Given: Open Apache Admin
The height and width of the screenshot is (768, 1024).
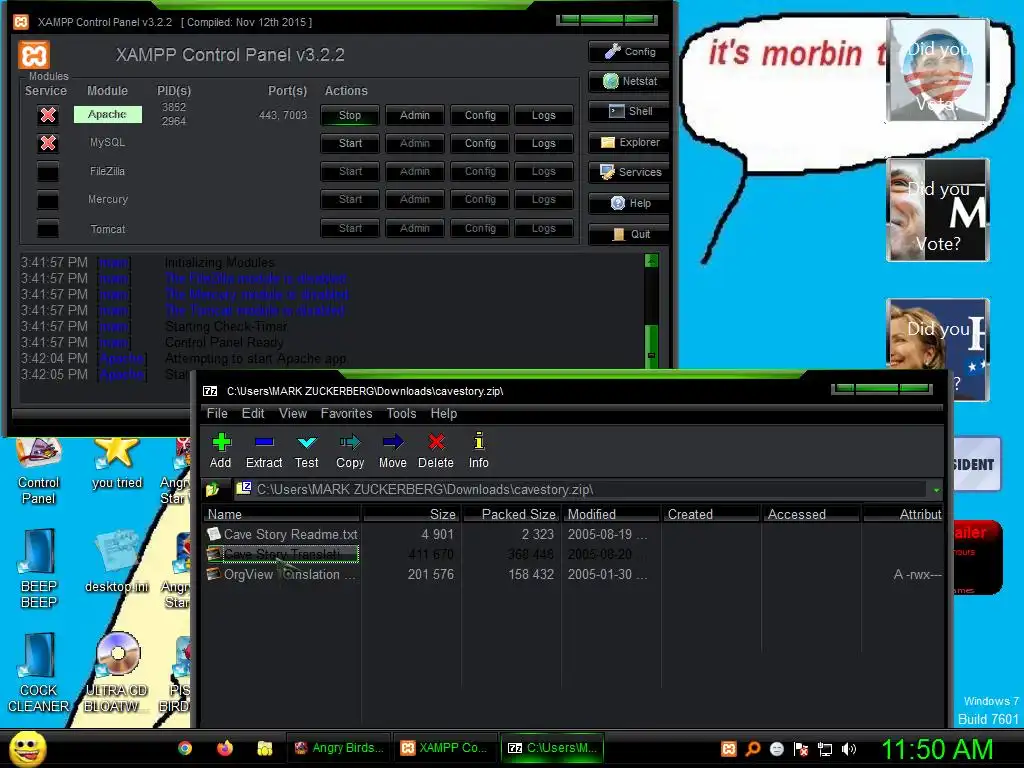Looking at the screenshot, I should [x=415, y=115].
